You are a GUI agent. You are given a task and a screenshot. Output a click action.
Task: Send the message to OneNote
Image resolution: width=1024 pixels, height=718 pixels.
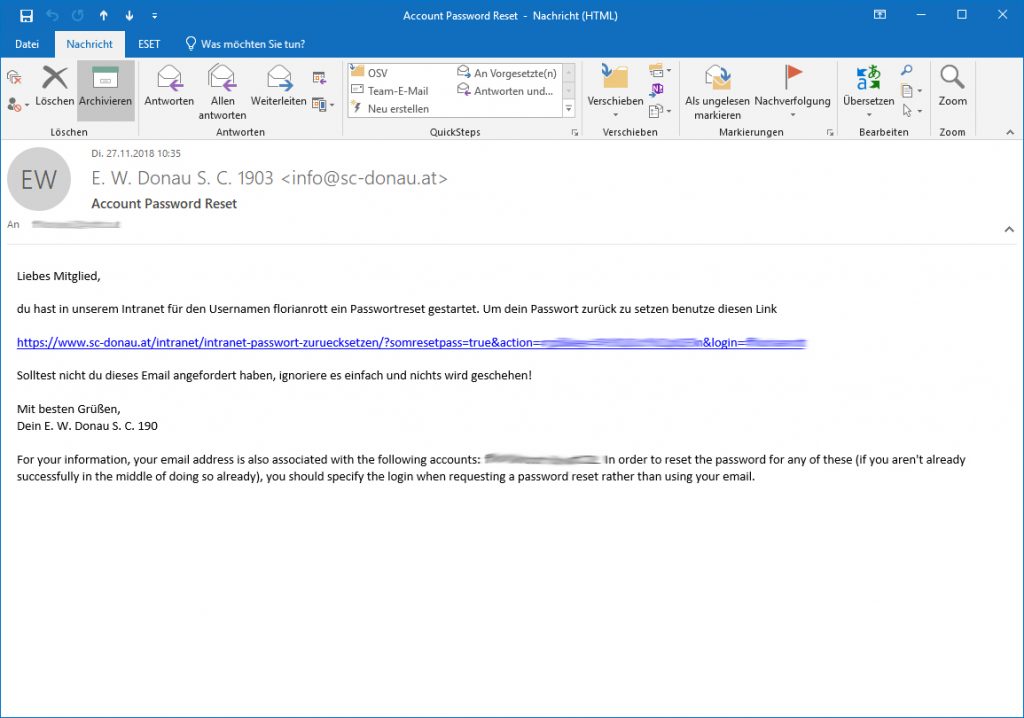pos(656,90)
